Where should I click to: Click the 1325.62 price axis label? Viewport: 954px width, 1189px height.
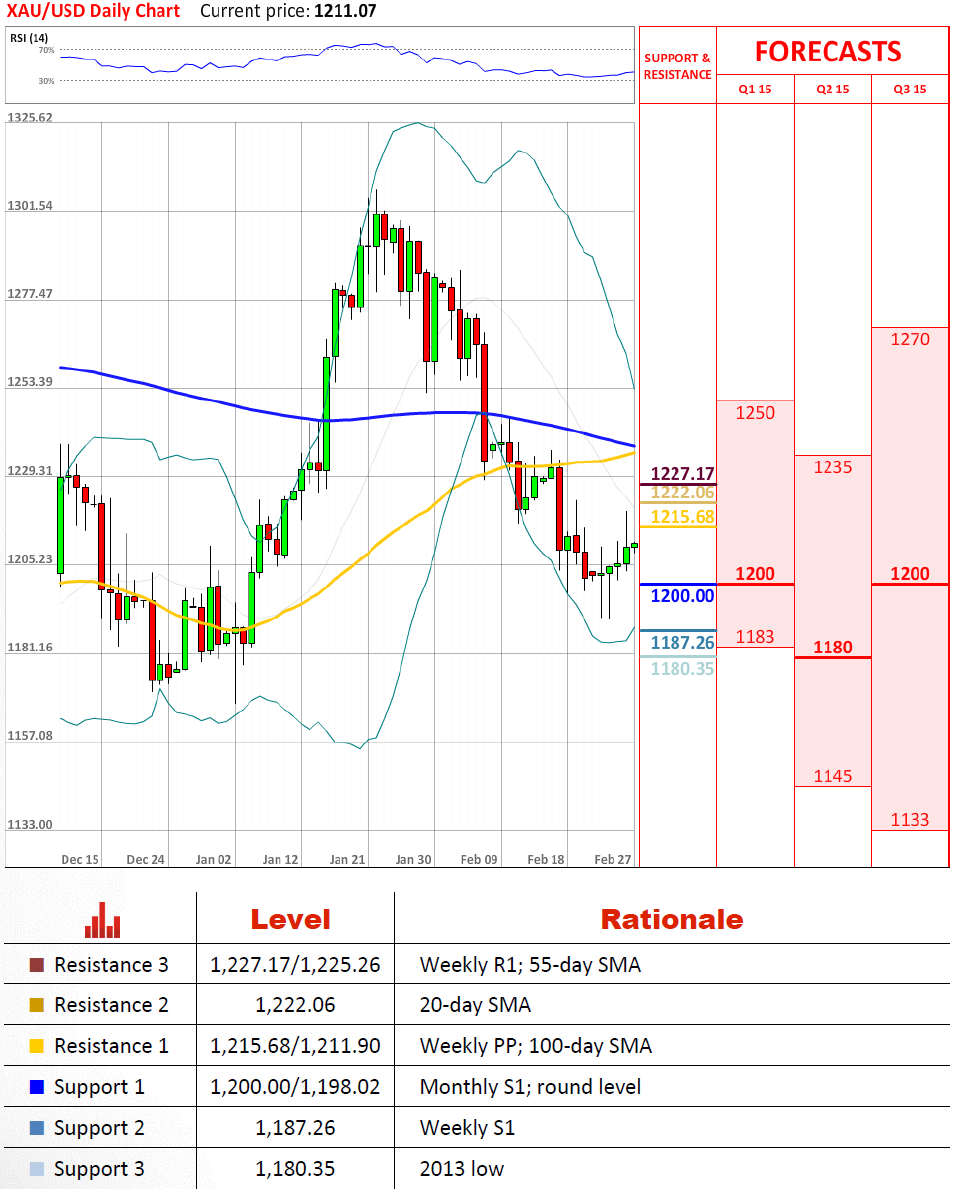point(30,118)
